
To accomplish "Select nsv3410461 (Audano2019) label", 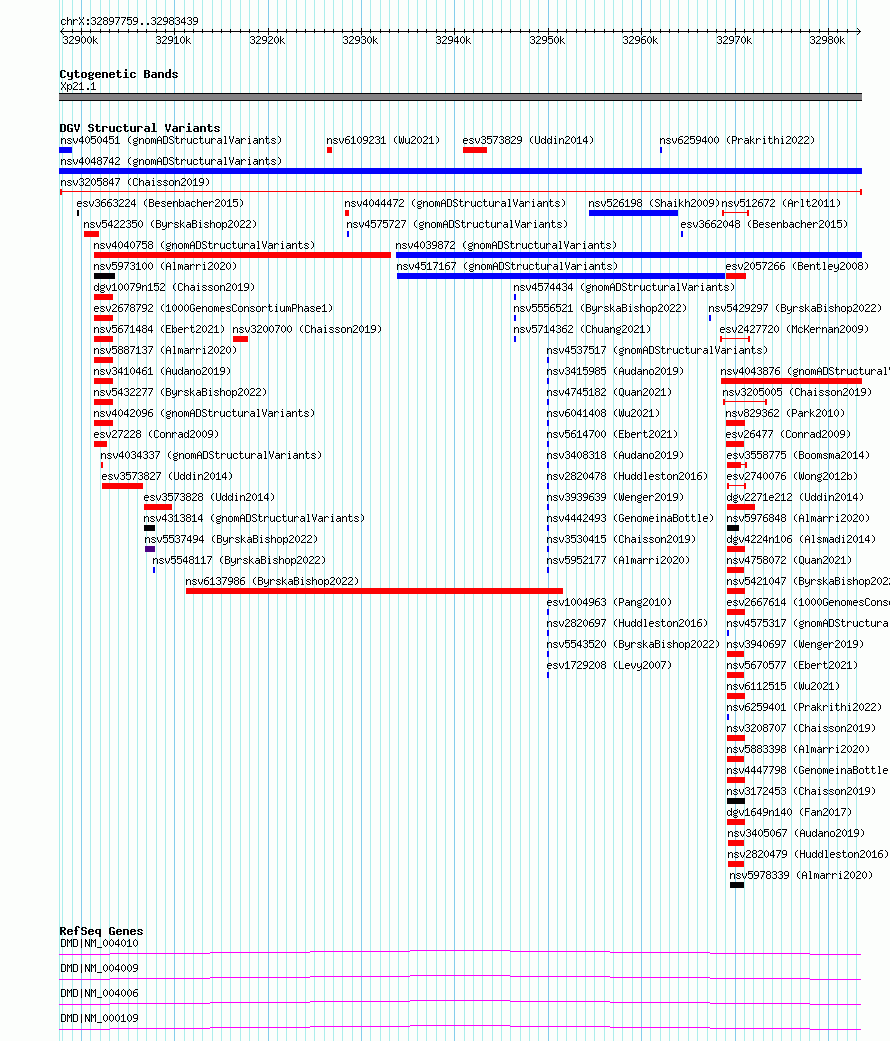I will [163, 372].
